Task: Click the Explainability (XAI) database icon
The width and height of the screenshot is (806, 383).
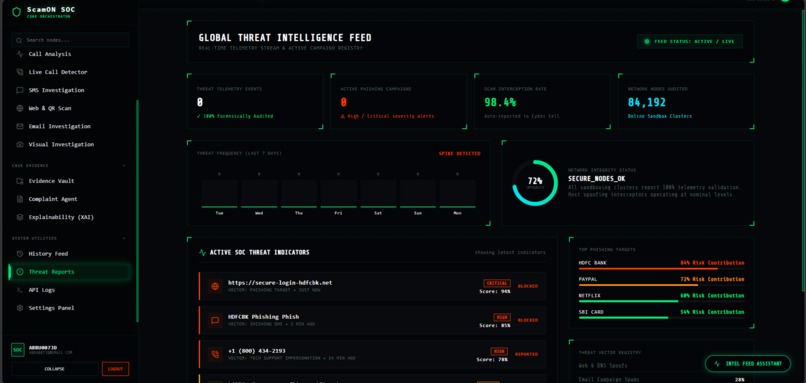Action: point(20,217)
